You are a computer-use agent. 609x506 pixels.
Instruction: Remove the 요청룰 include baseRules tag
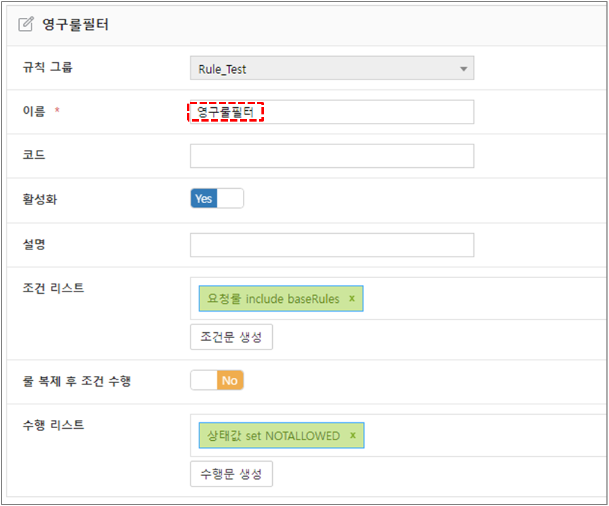(352, 298)
